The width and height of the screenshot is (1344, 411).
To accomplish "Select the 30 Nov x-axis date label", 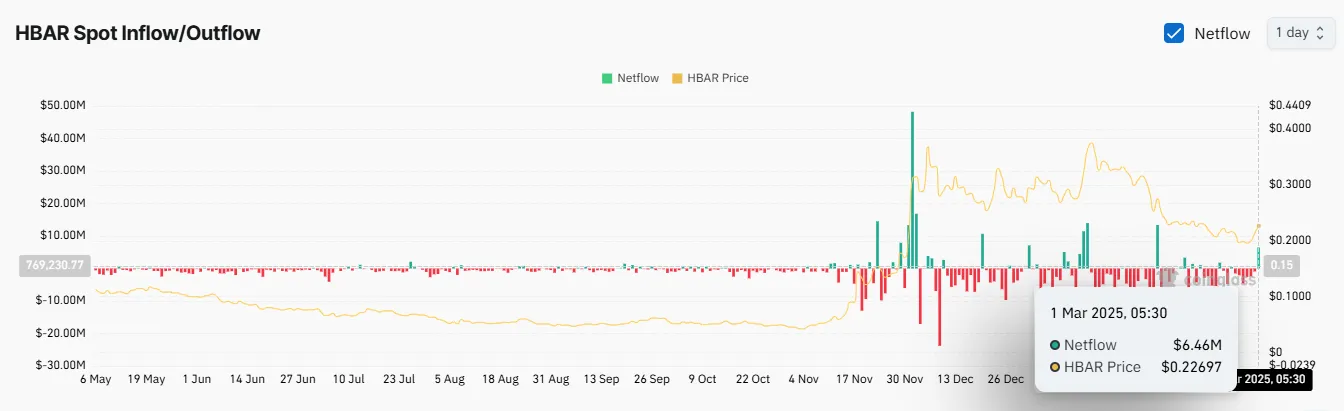I will point(906,380).
